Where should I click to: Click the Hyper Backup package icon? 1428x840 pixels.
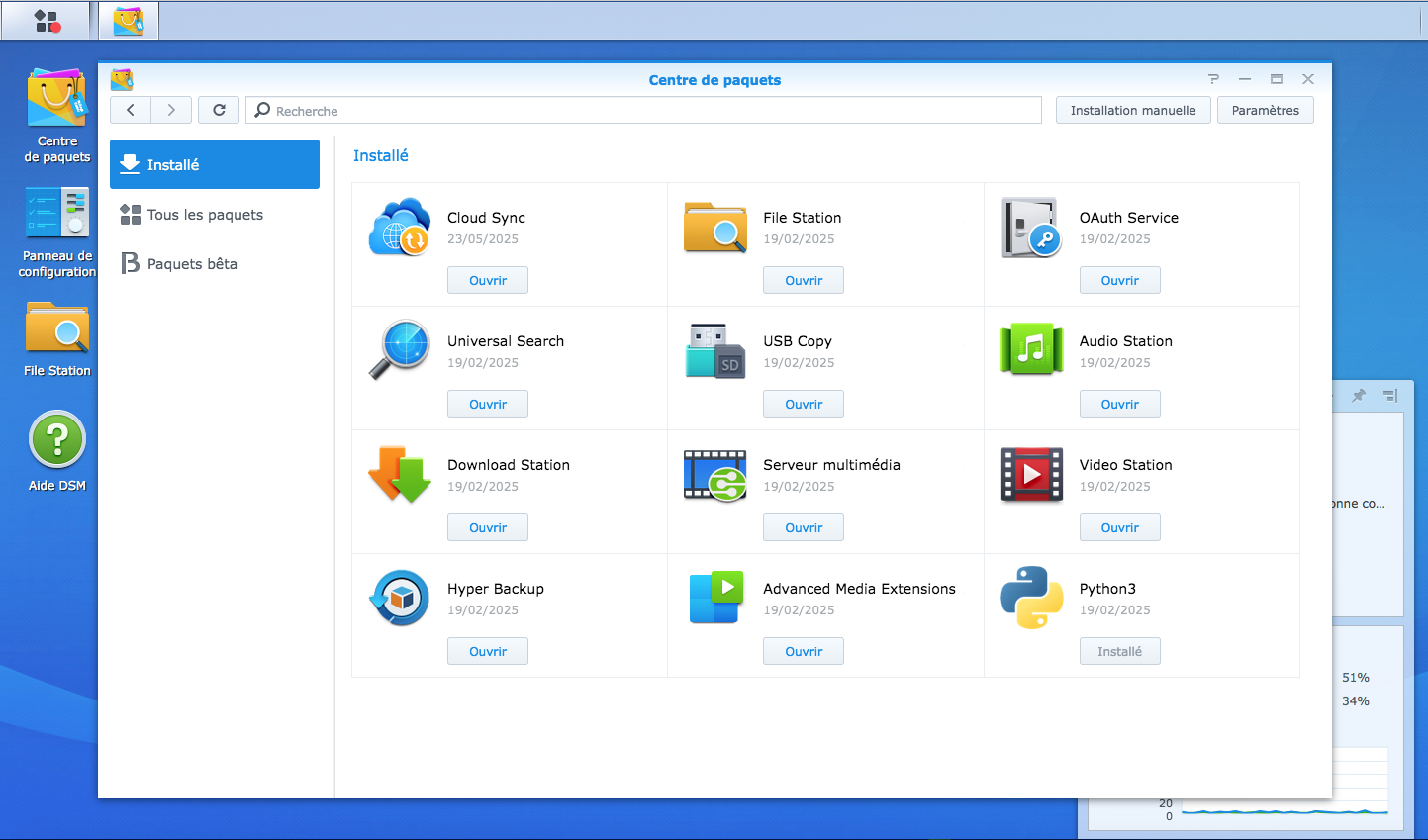400,598
